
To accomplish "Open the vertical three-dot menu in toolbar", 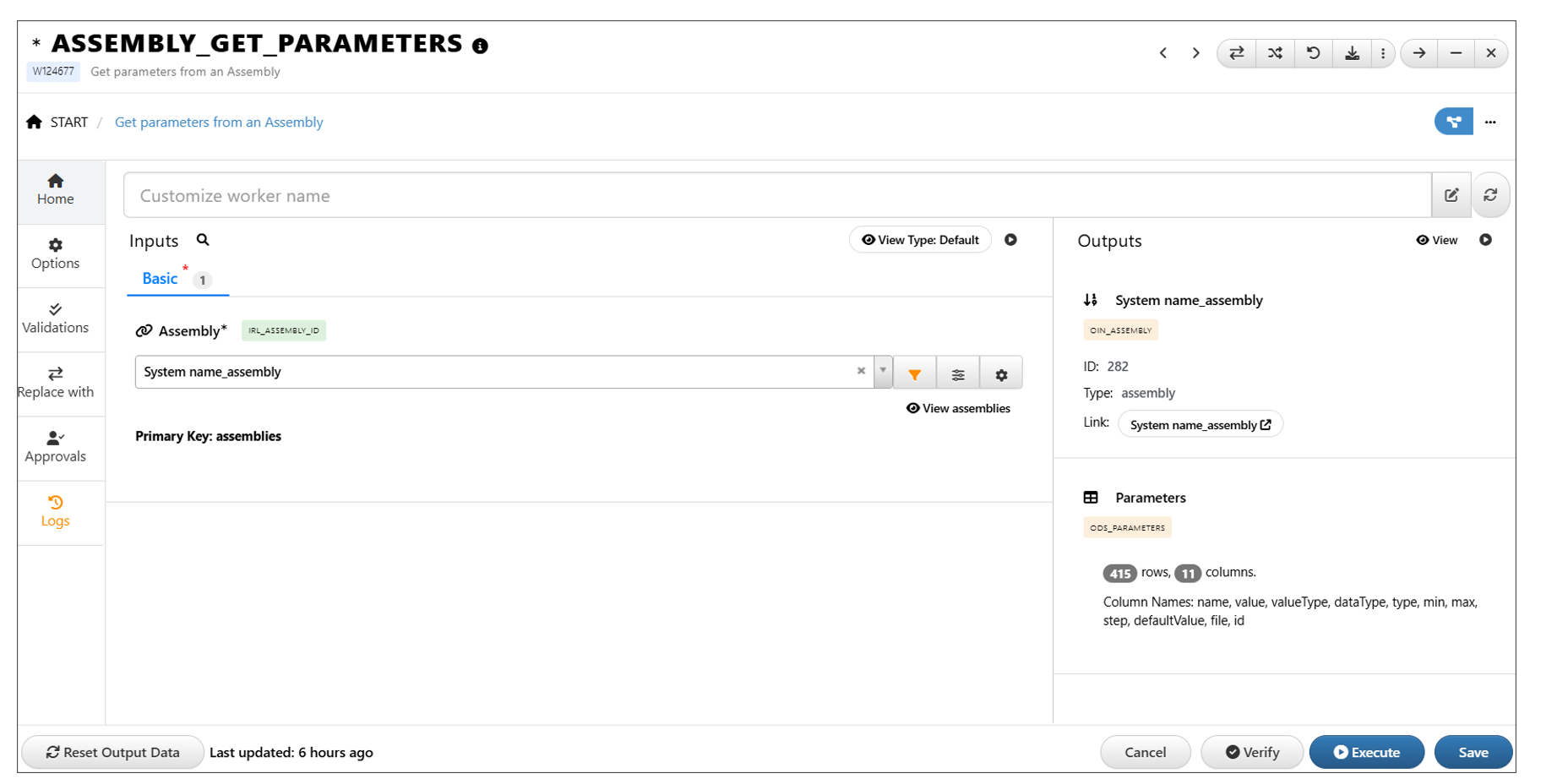I will [x=1383, y=53].
